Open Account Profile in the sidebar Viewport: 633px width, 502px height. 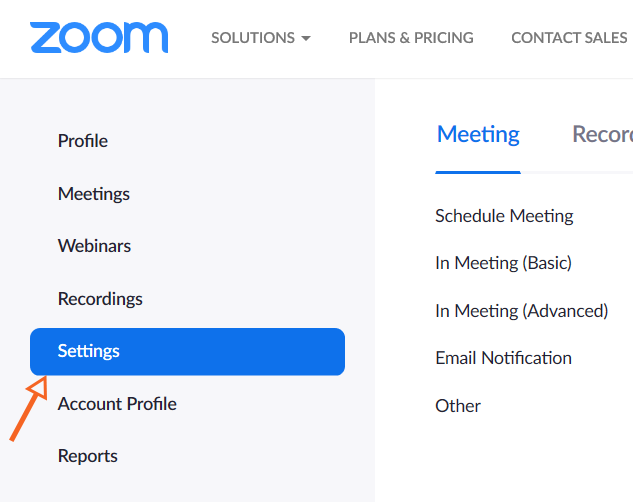tap(117, 404)
